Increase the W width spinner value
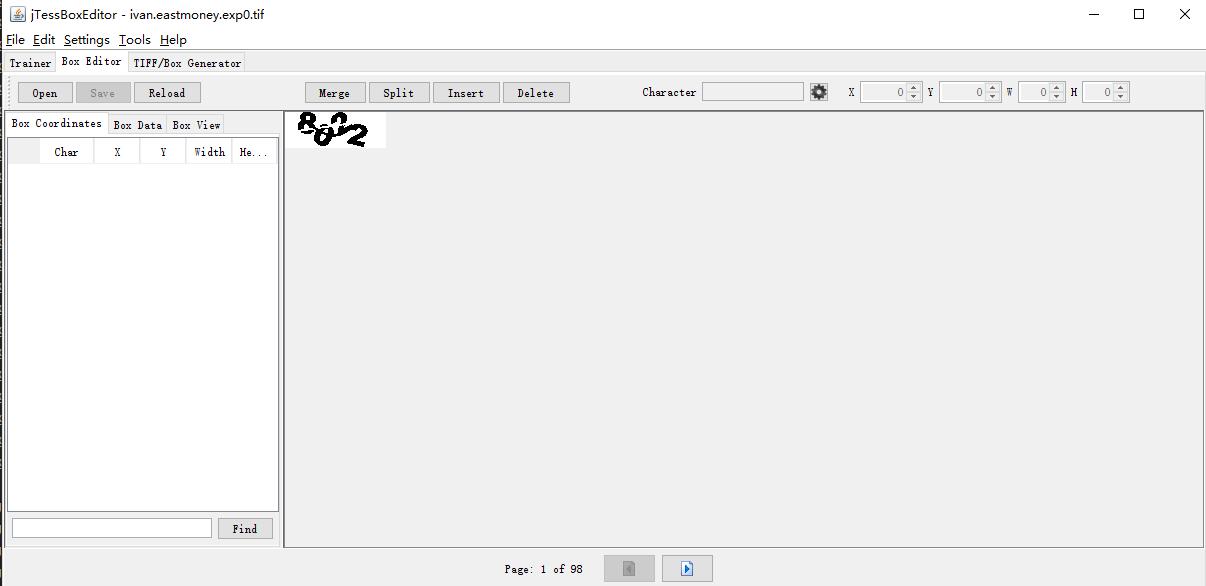Viewport: 1206px width, 586px height. click(x=1057, y=88)
